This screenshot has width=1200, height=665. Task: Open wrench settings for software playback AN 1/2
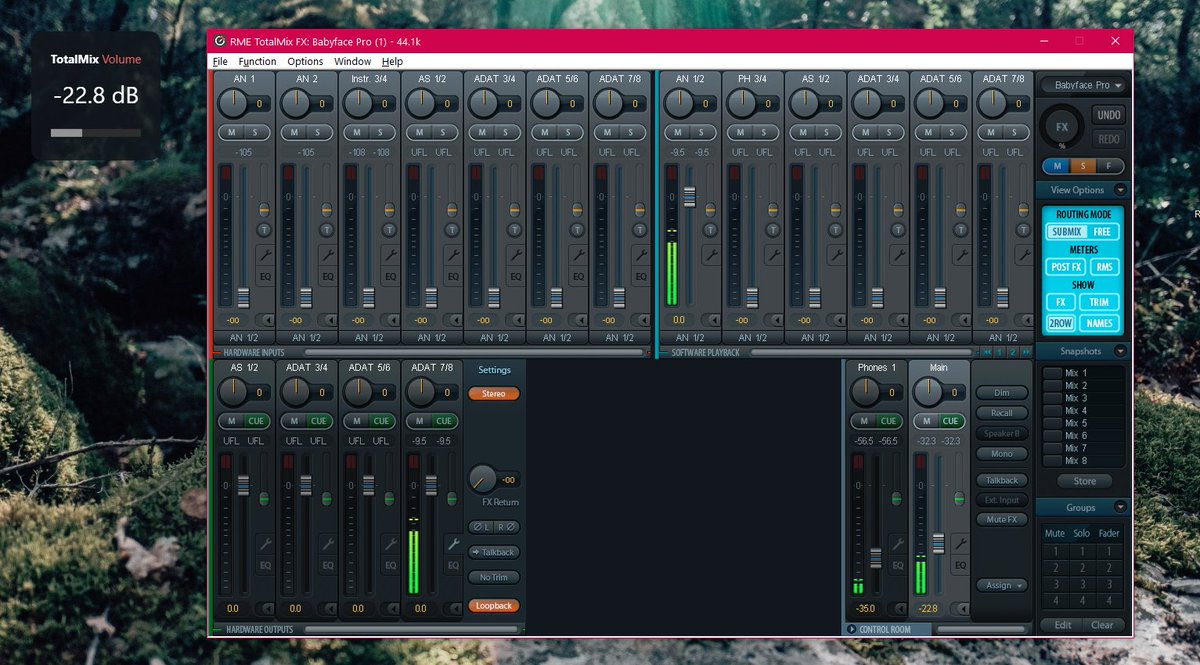point(711,254)
